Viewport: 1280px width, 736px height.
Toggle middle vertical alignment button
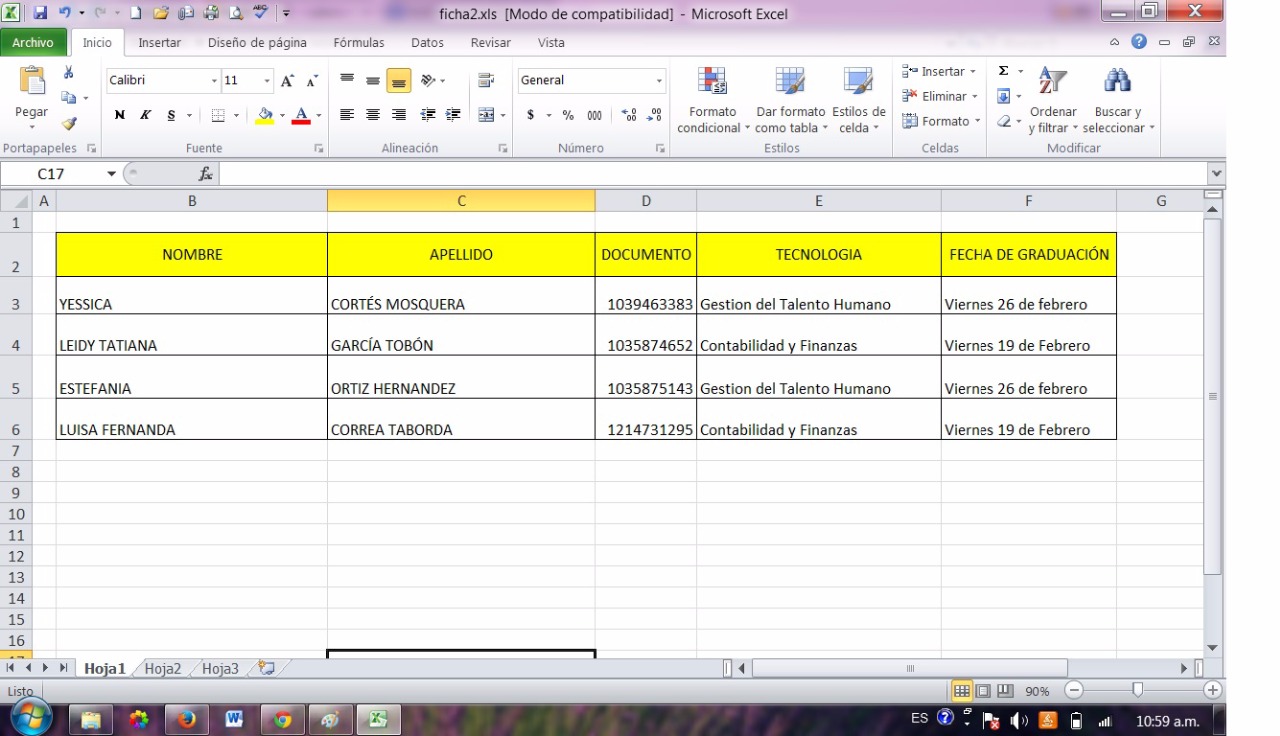[372, 81]
